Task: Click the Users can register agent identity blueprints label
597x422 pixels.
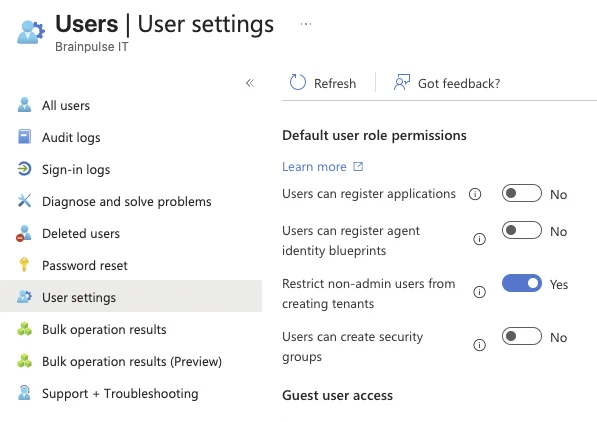Action: (x=351, y=241)
